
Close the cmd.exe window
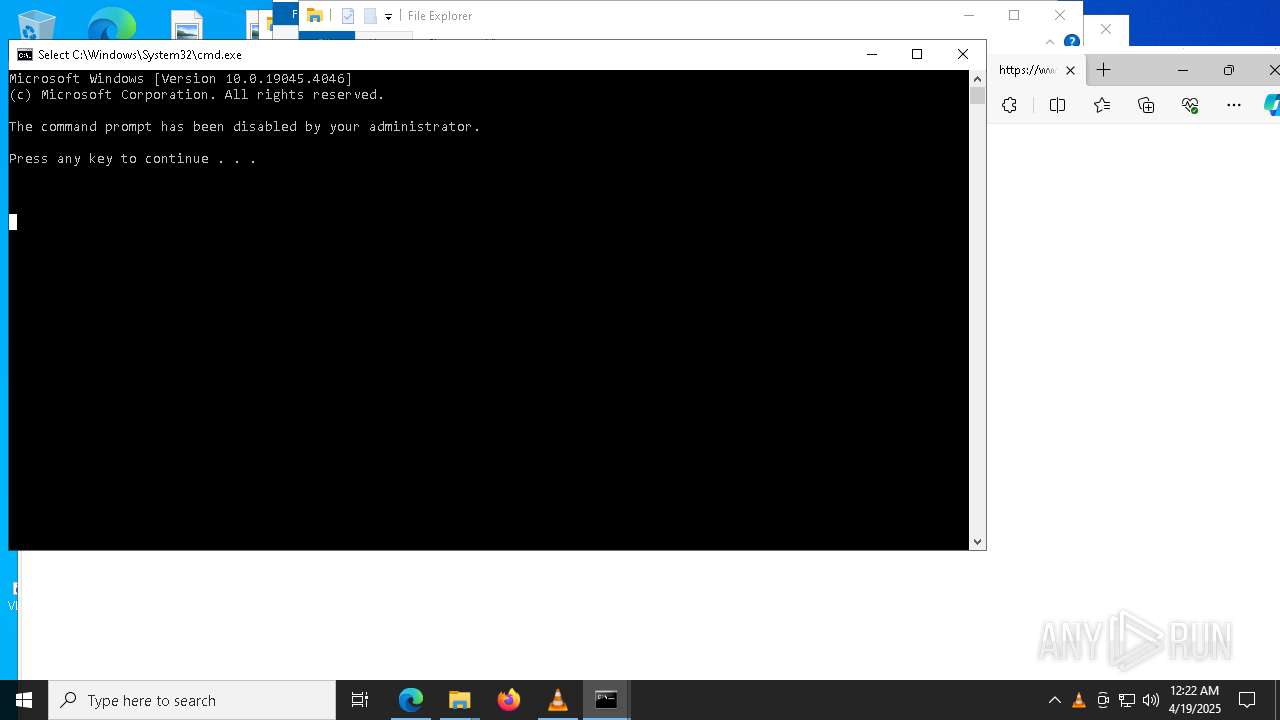(x=963, y=54)
